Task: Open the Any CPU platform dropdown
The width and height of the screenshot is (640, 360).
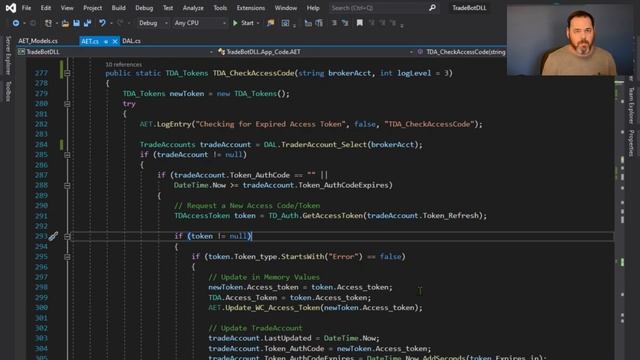Action: click(200, 23)
